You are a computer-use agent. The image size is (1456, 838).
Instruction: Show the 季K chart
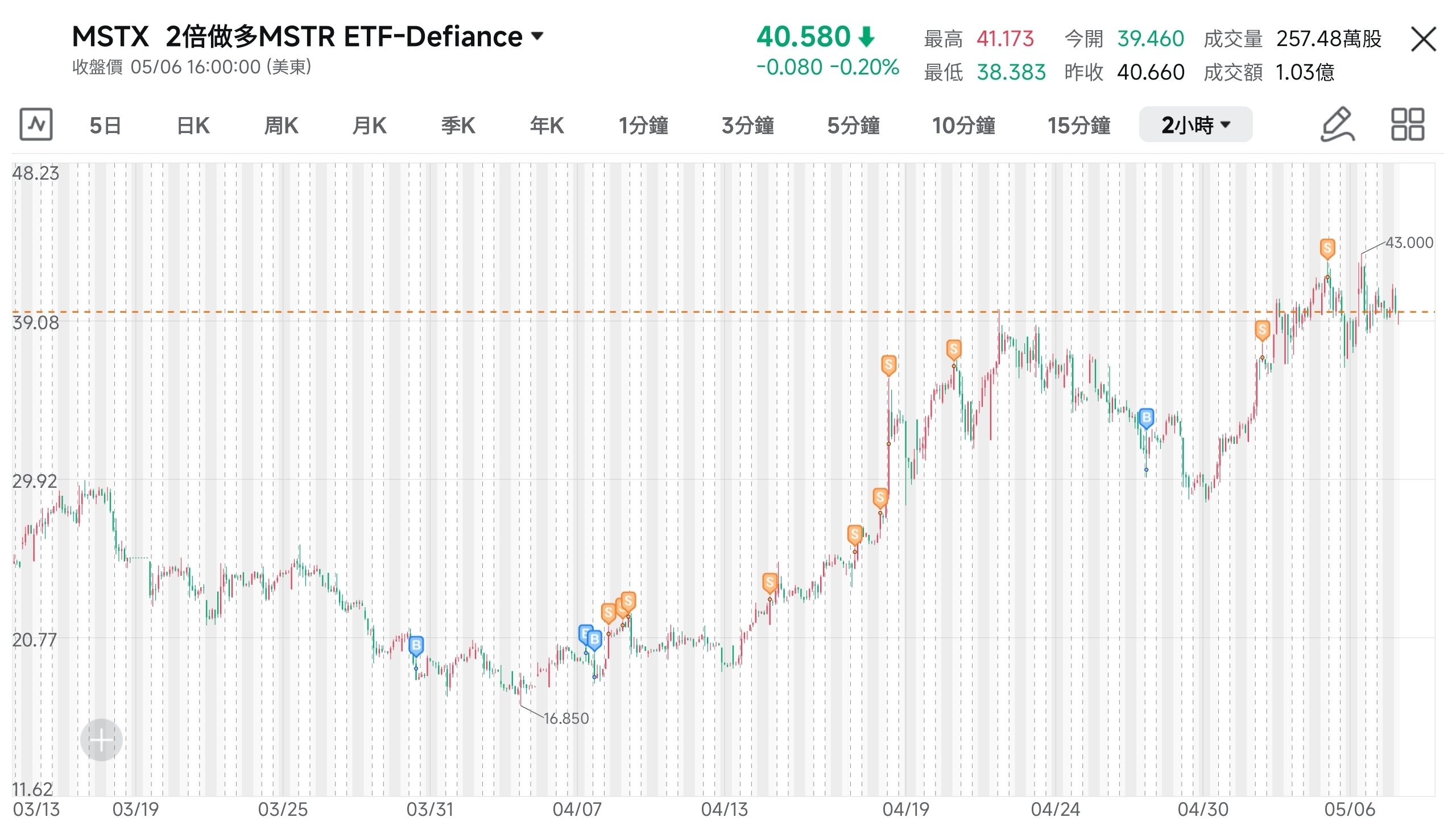(458, 125)
